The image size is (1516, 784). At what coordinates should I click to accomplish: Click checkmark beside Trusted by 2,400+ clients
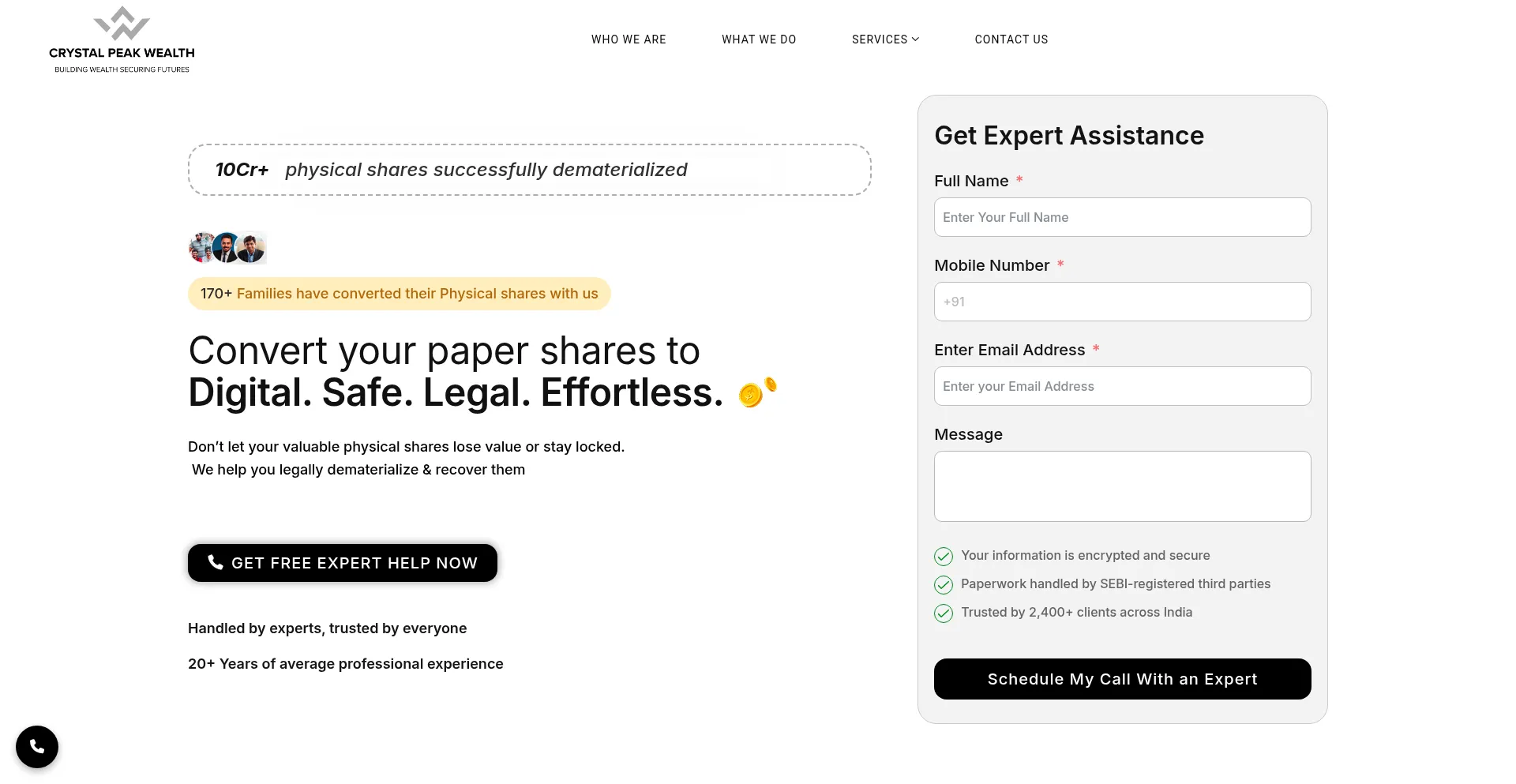click(x=944, y=613)
